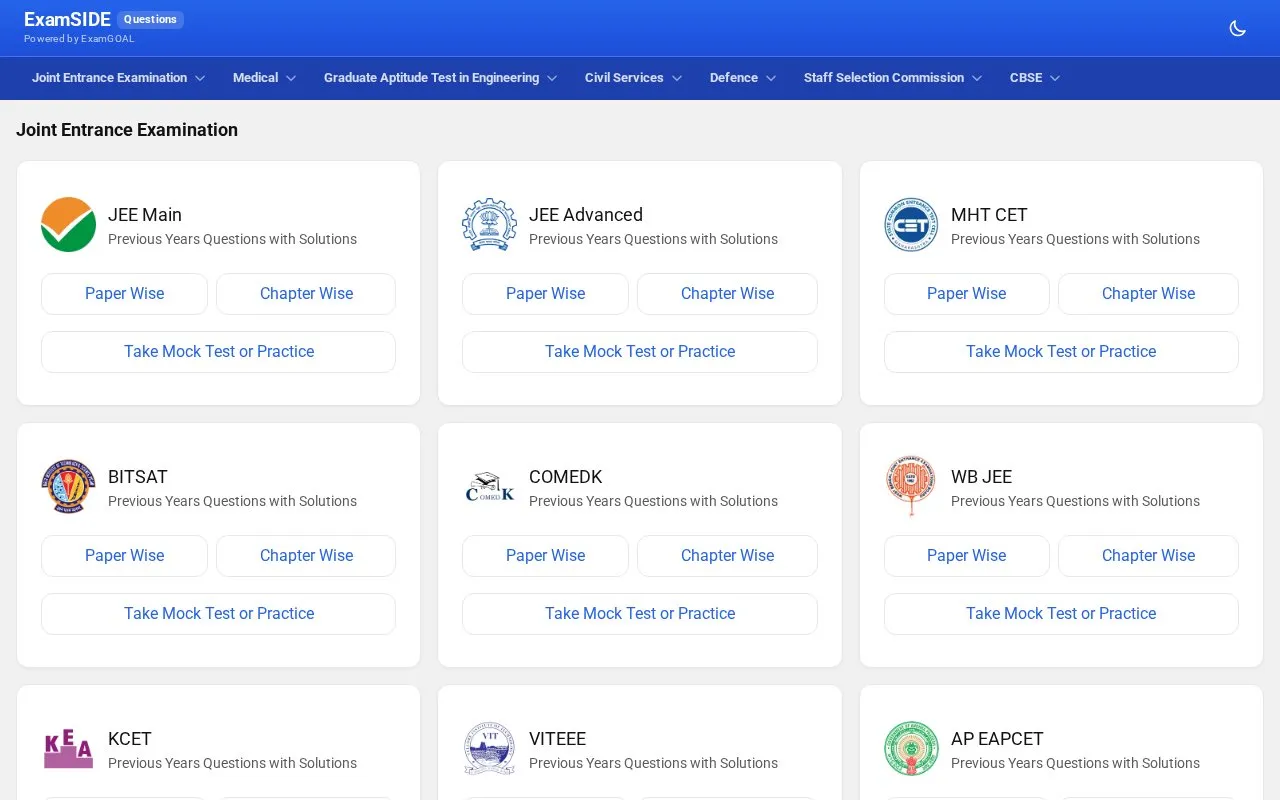Expand the Staff Selection Commission menu
Image resolution: width=1280 pixels, height=800 pixels.
893,78
